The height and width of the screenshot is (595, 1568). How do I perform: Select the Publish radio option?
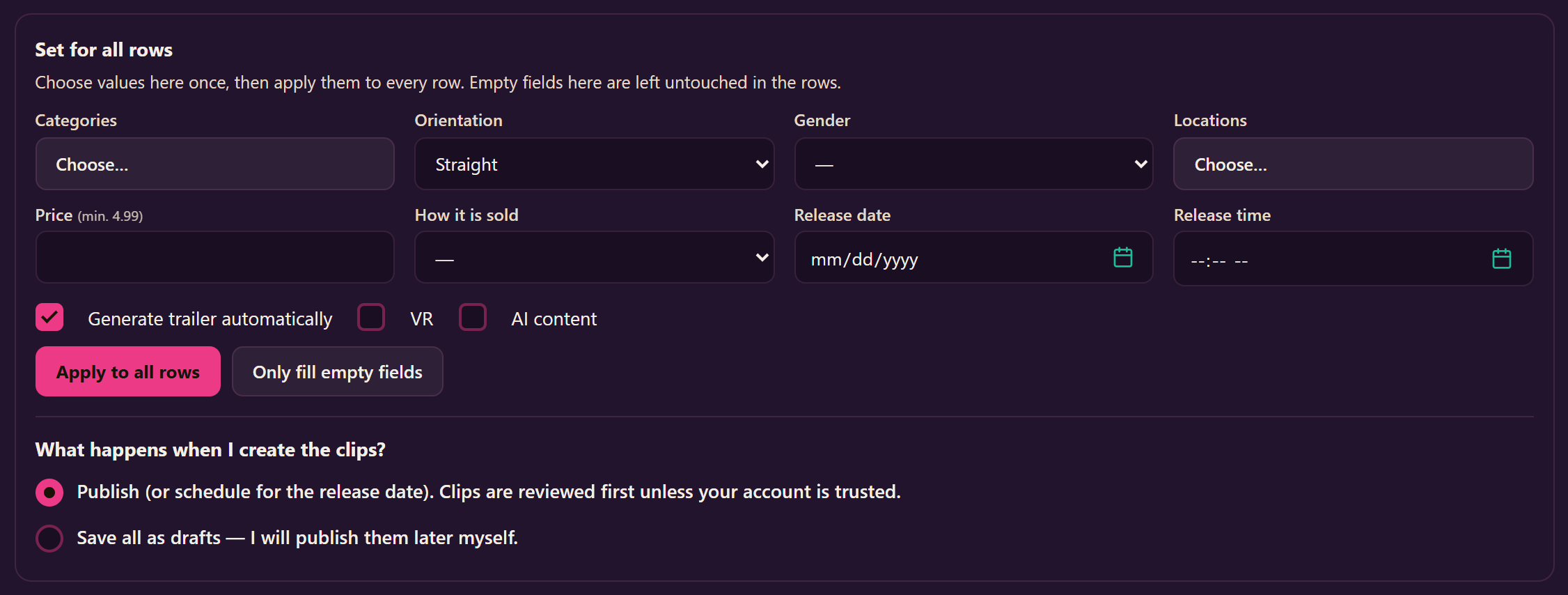(49, 493)
